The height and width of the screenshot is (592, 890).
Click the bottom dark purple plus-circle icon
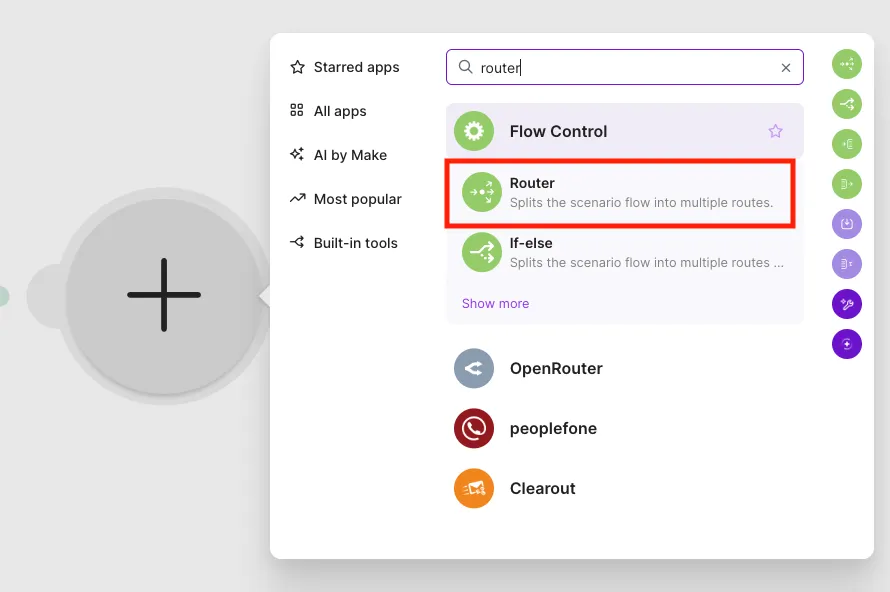click(847, 344)
